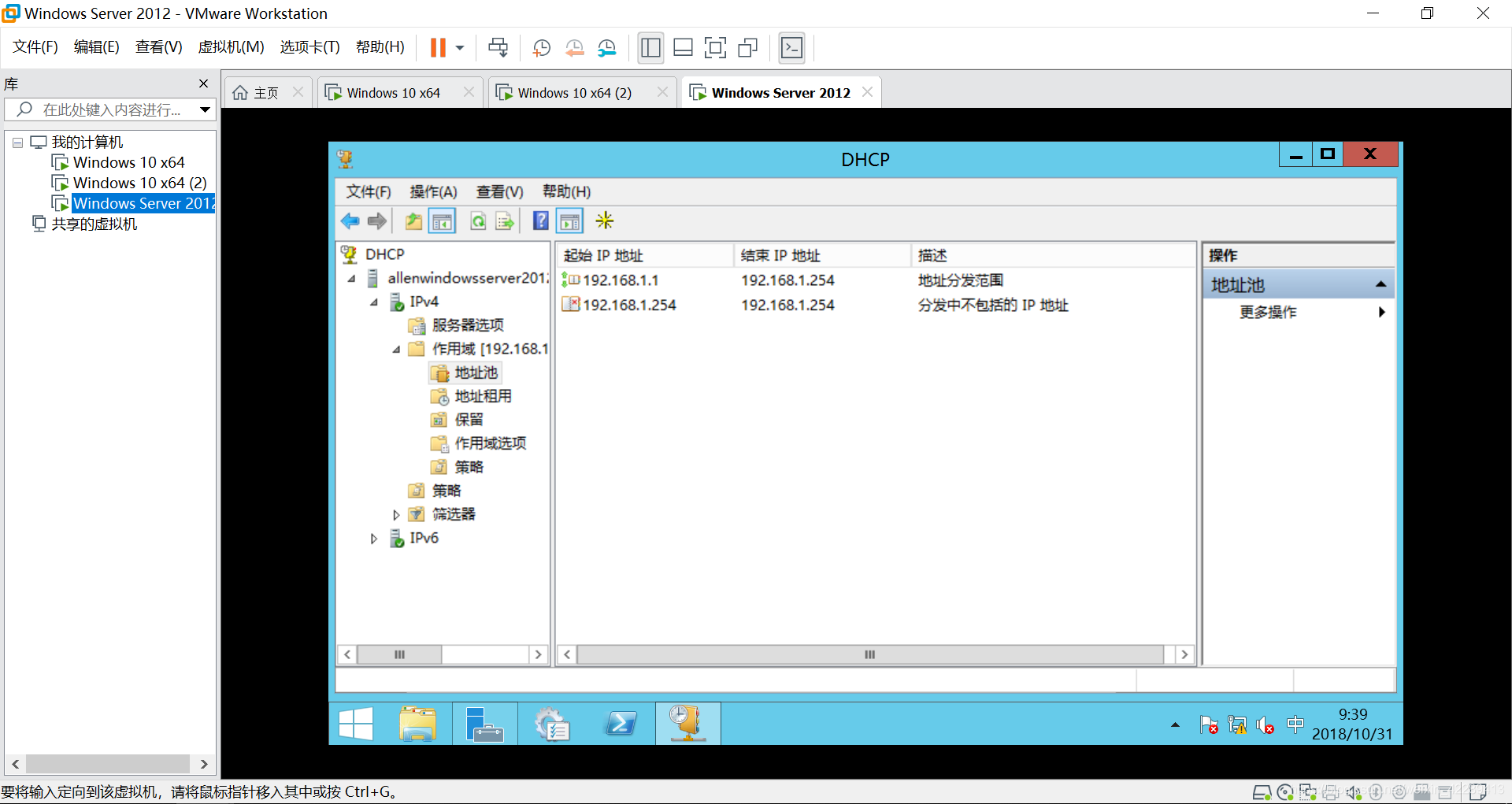
Task: Enter full screen mode
Action: tap(715, 48)
